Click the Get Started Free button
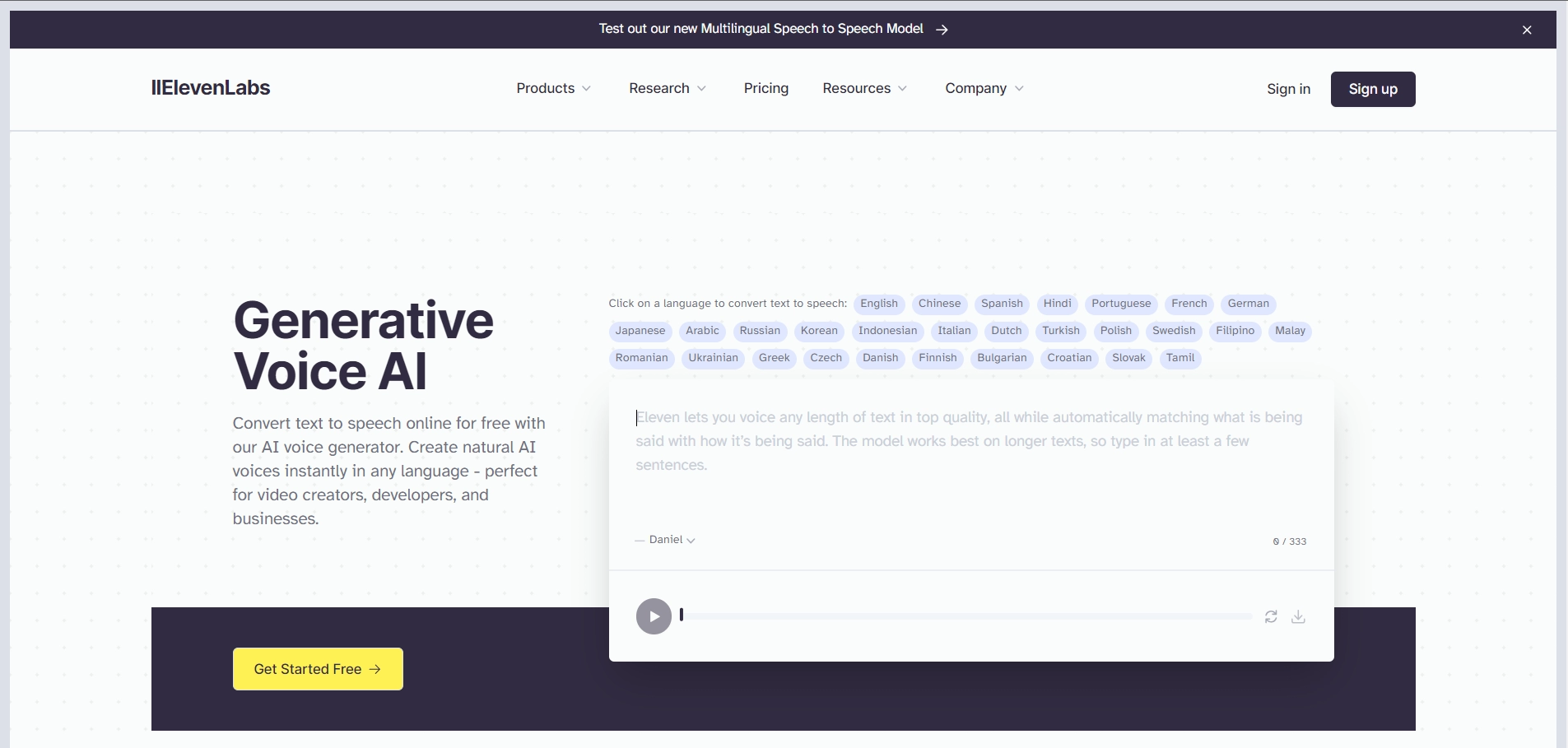 [318, 669]
